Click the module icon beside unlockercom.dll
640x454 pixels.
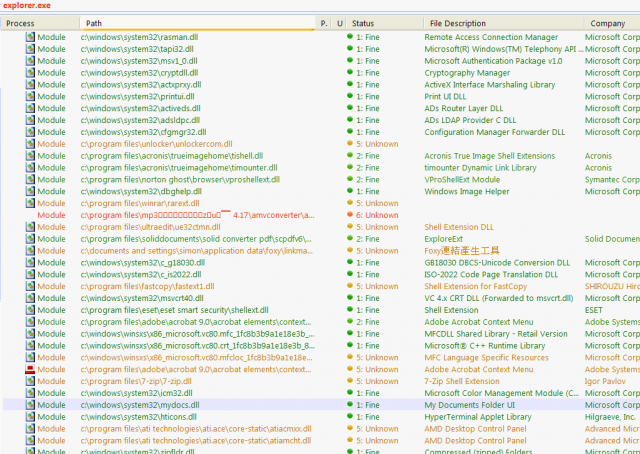[x=30, y=144]
